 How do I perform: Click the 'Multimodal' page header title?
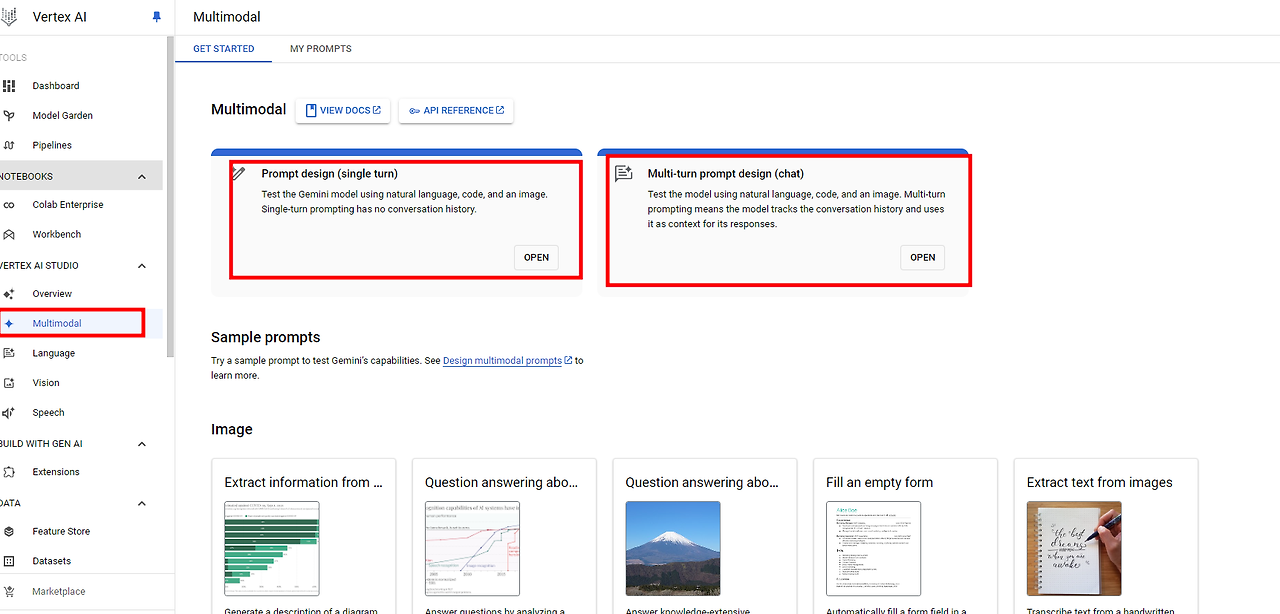pyautogui.click(x=227, y=17)
